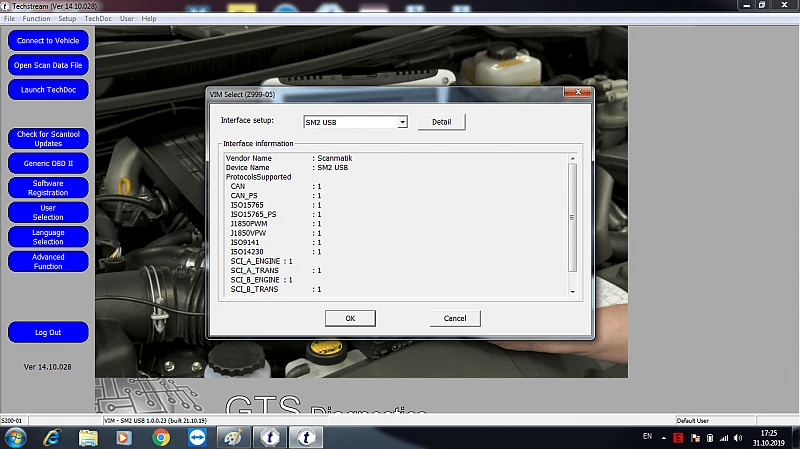Click the CAN_PS protocol row

(x=276, y=195)
